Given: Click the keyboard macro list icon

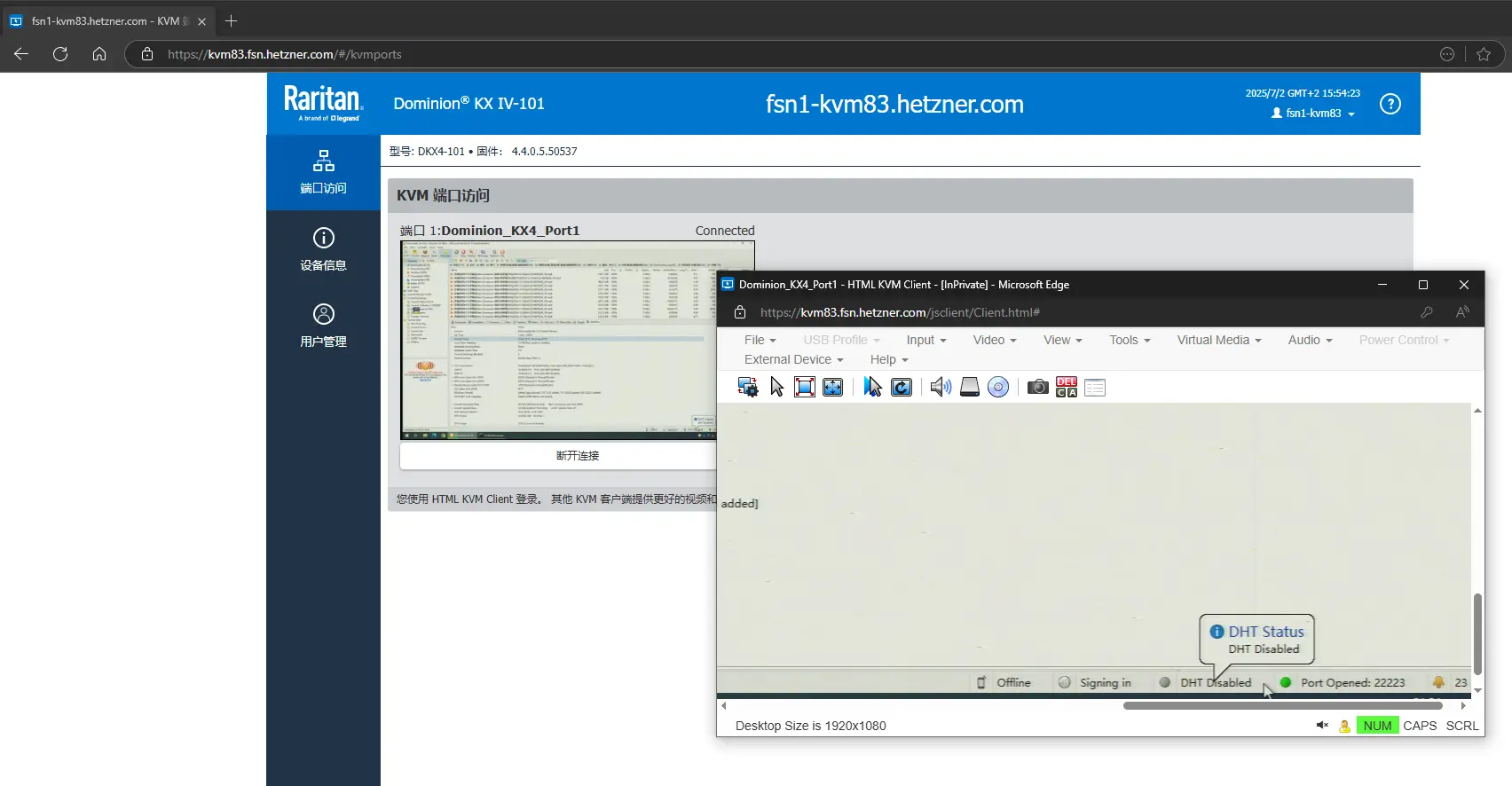Looking at the screenshot, I should coord(1095,387).
